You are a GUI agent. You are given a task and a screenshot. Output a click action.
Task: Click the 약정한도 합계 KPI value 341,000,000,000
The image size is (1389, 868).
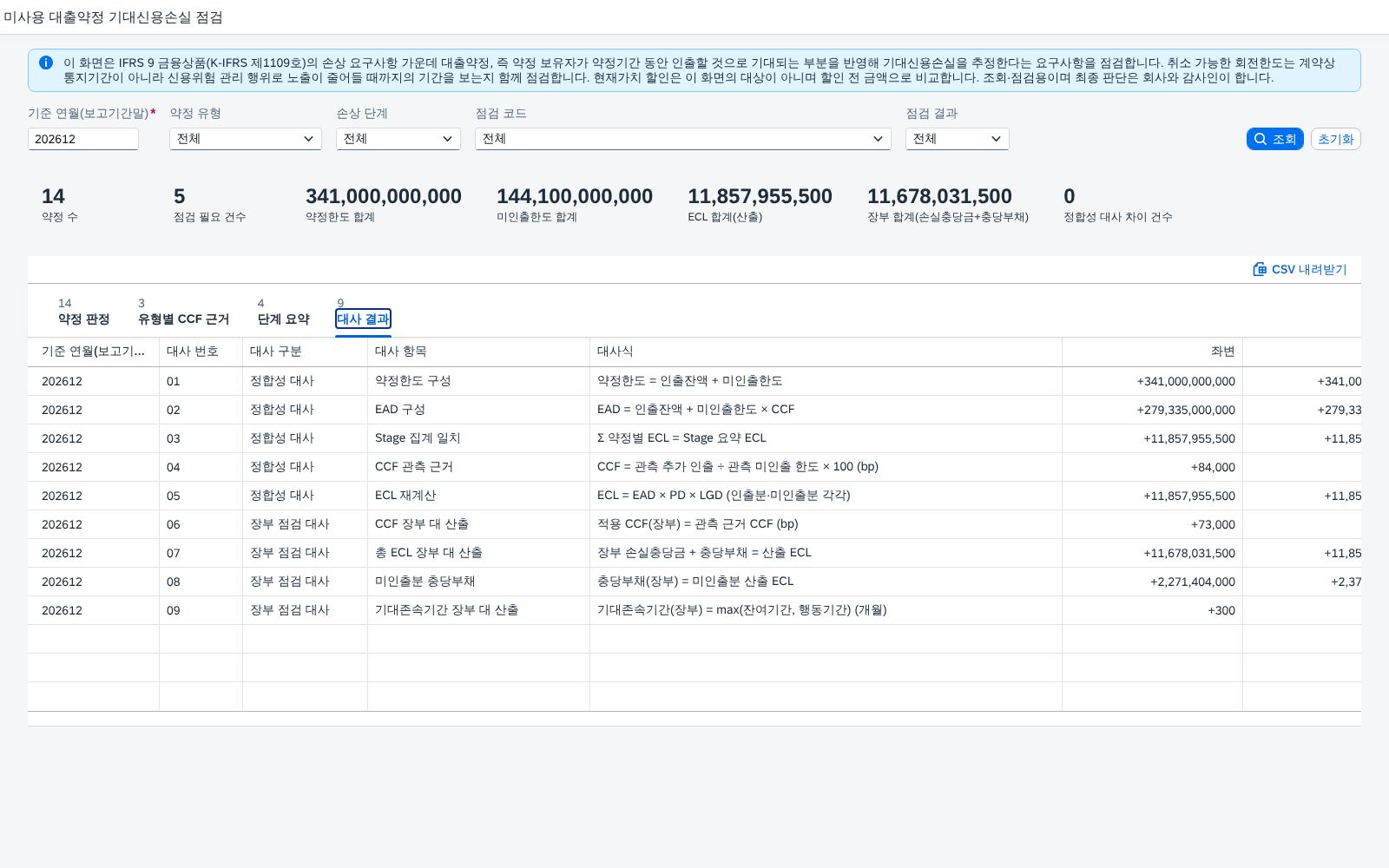(x=384, y=196)
